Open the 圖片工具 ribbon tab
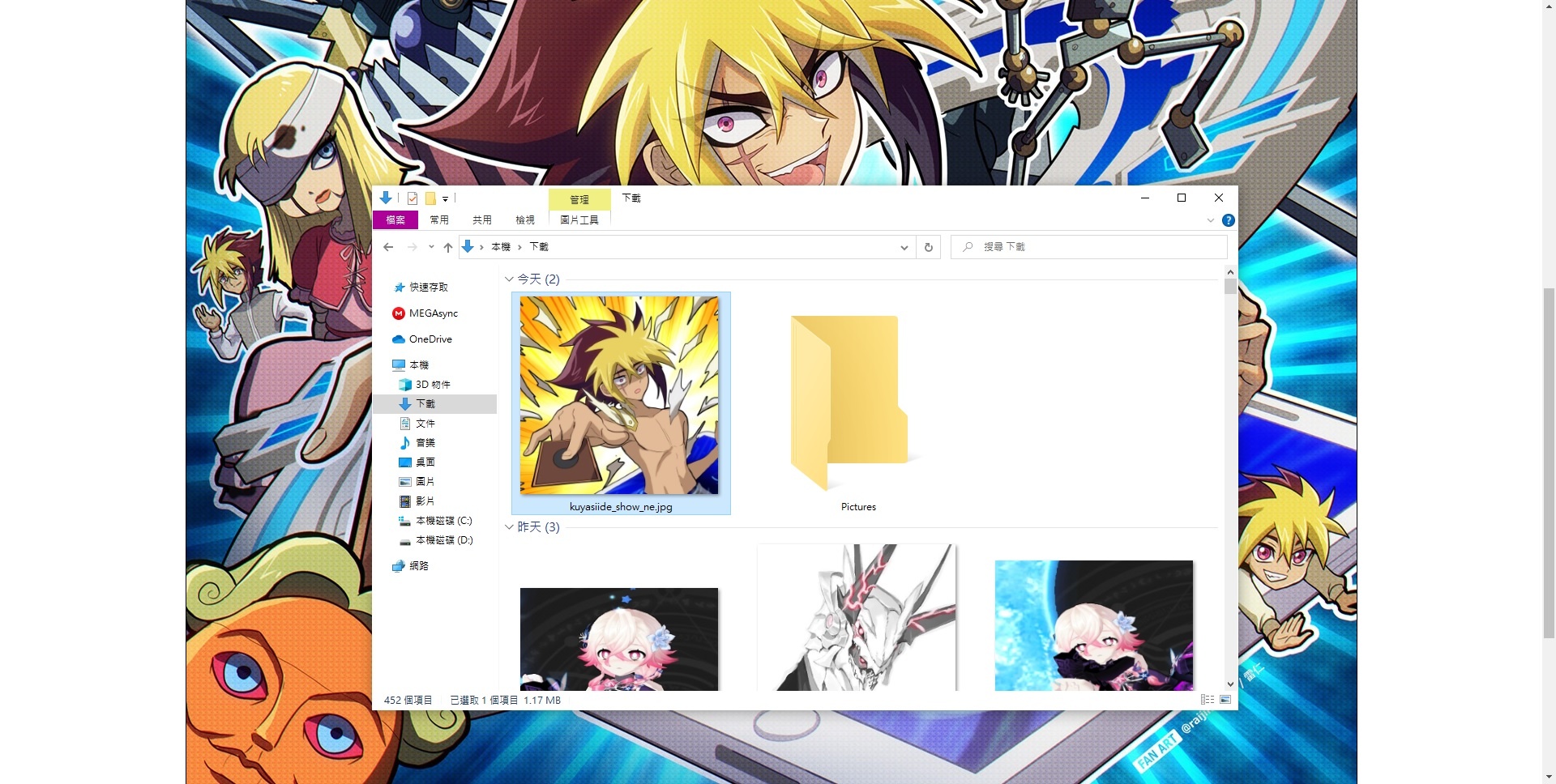The height and width of the screenshot is (784, 1556). (579, 219)
